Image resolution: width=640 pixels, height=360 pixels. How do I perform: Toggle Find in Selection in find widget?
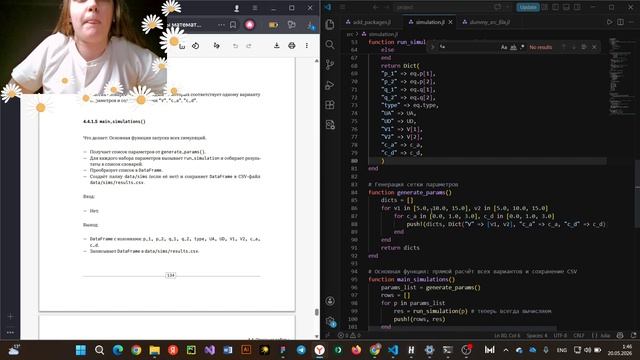[x=584, y=47]
